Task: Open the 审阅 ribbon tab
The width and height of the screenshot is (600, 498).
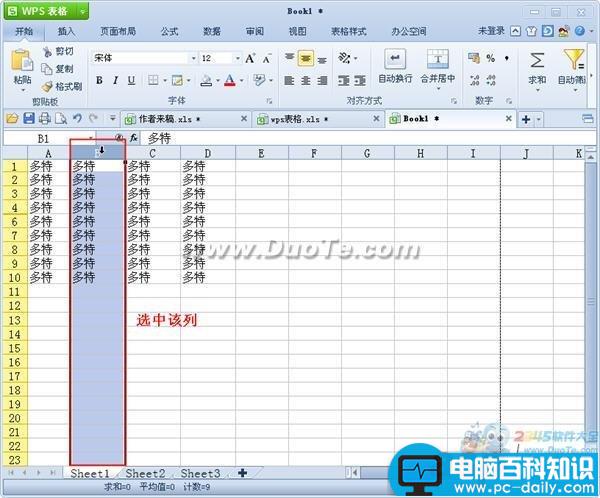Action: click(x=254, y=31)
